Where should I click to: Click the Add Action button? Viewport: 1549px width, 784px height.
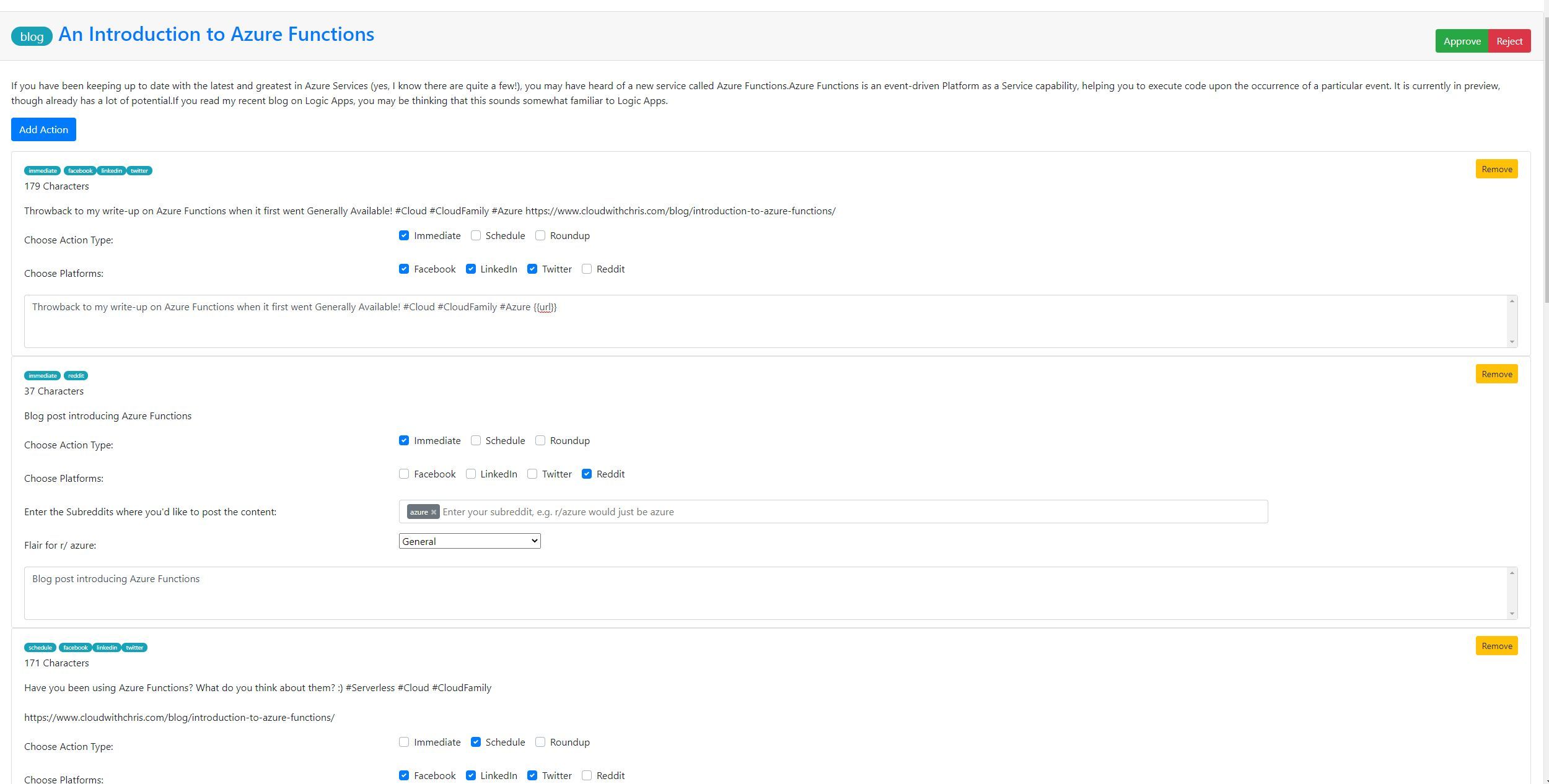point(43,129)
